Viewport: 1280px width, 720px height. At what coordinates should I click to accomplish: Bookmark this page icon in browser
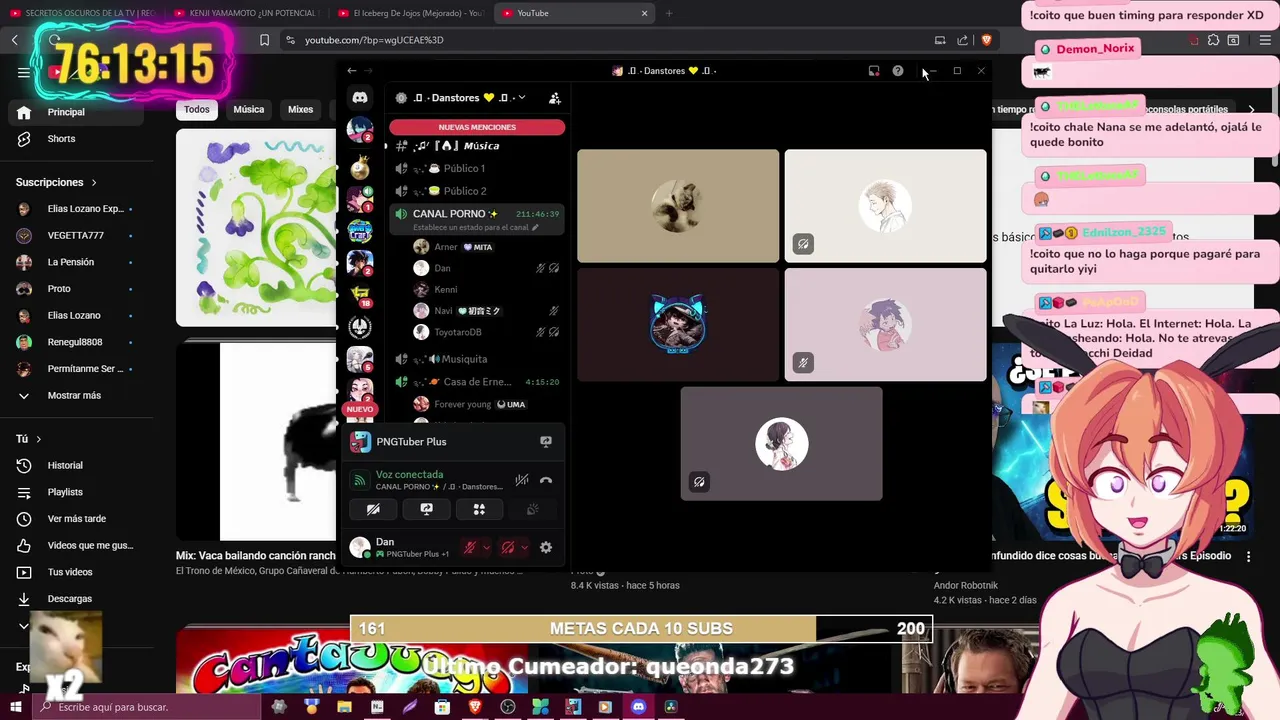pos(265,40)
